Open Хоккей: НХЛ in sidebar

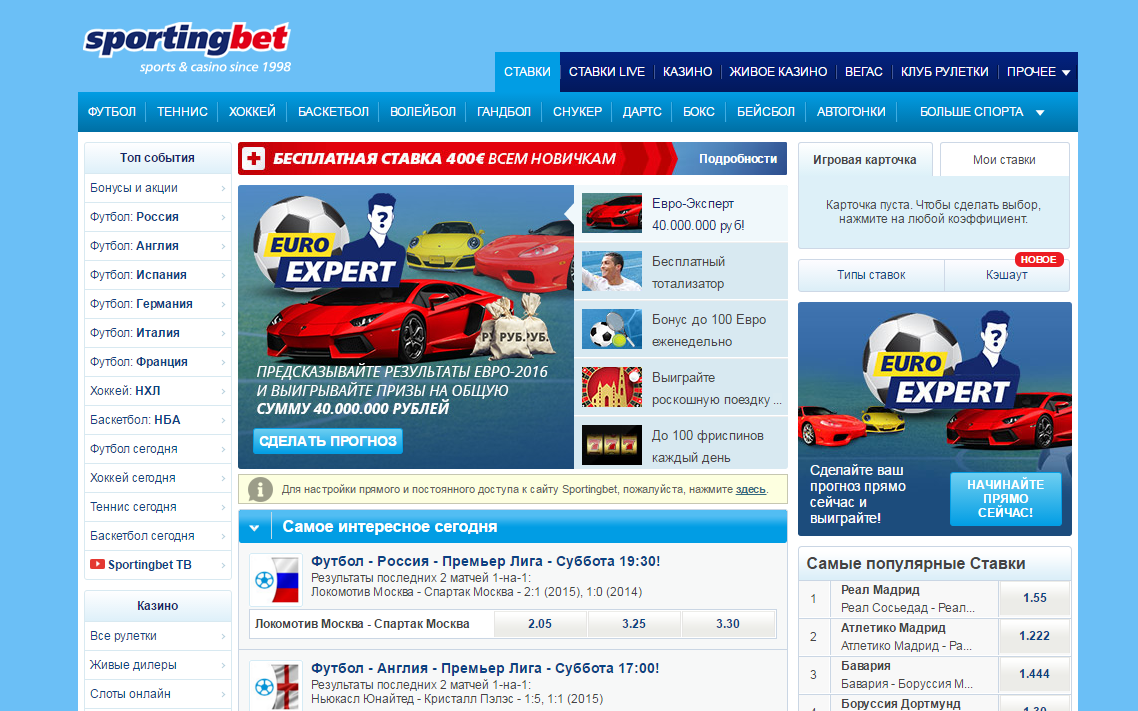click(x=157, y=391)
